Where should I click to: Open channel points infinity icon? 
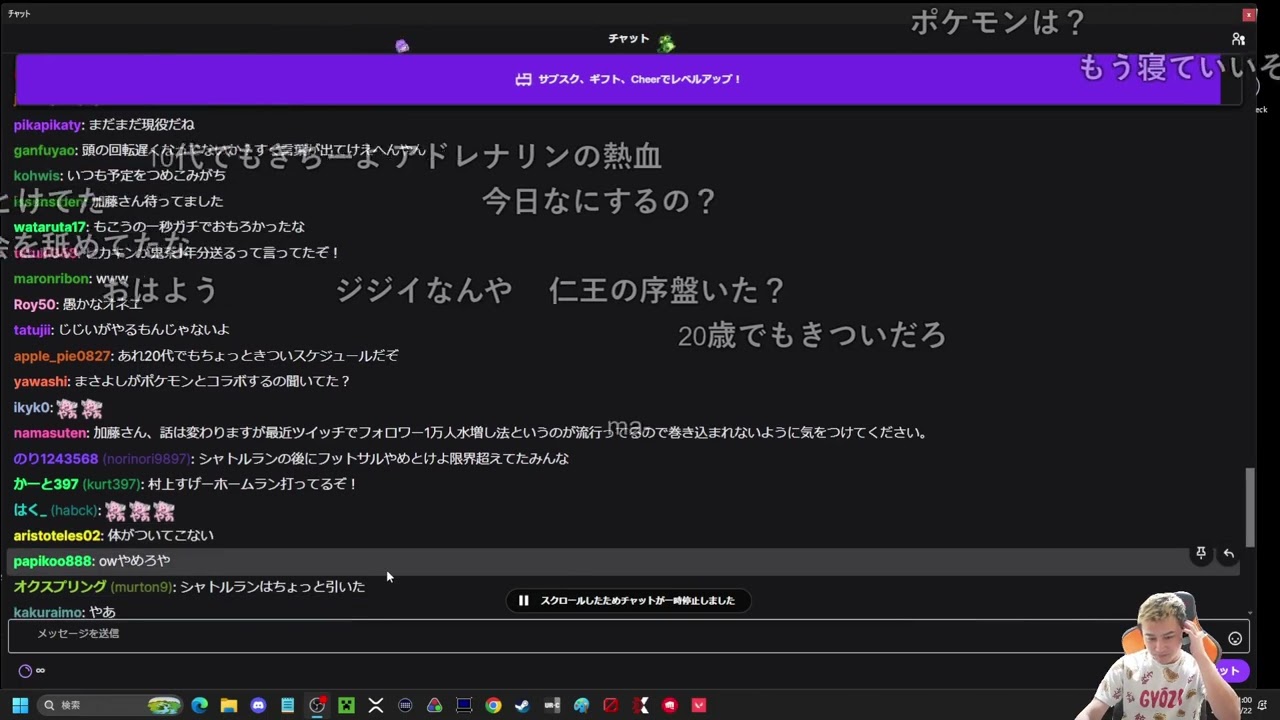[33, 670]
